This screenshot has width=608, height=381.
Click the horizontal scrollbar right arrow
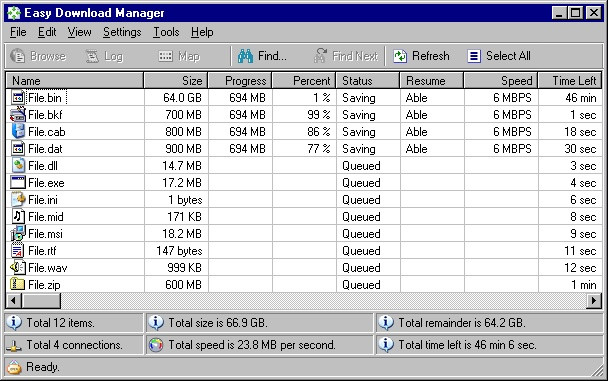click(x=594, y=300)
